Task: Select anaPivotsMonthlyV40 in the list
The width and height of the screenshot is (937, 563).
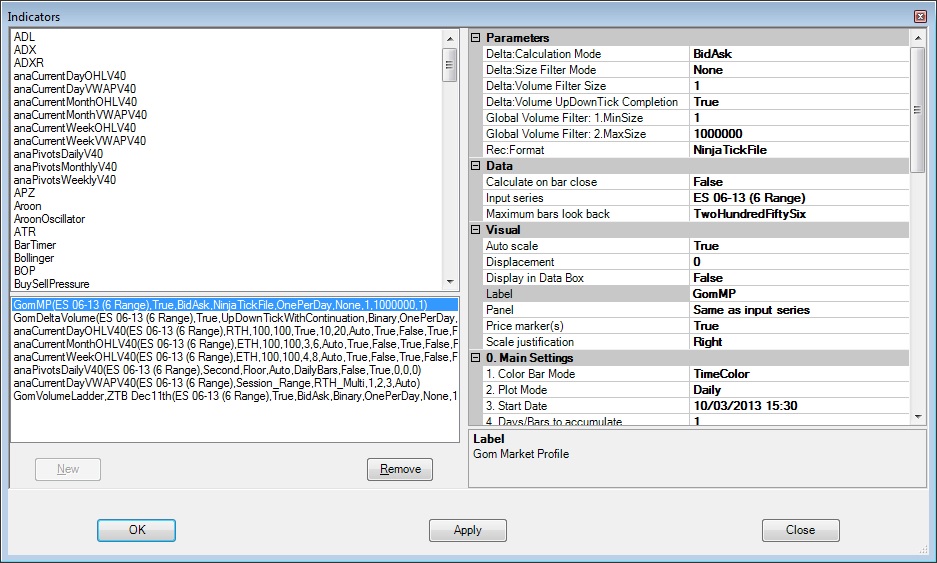Action: click(x=65, y=167)
